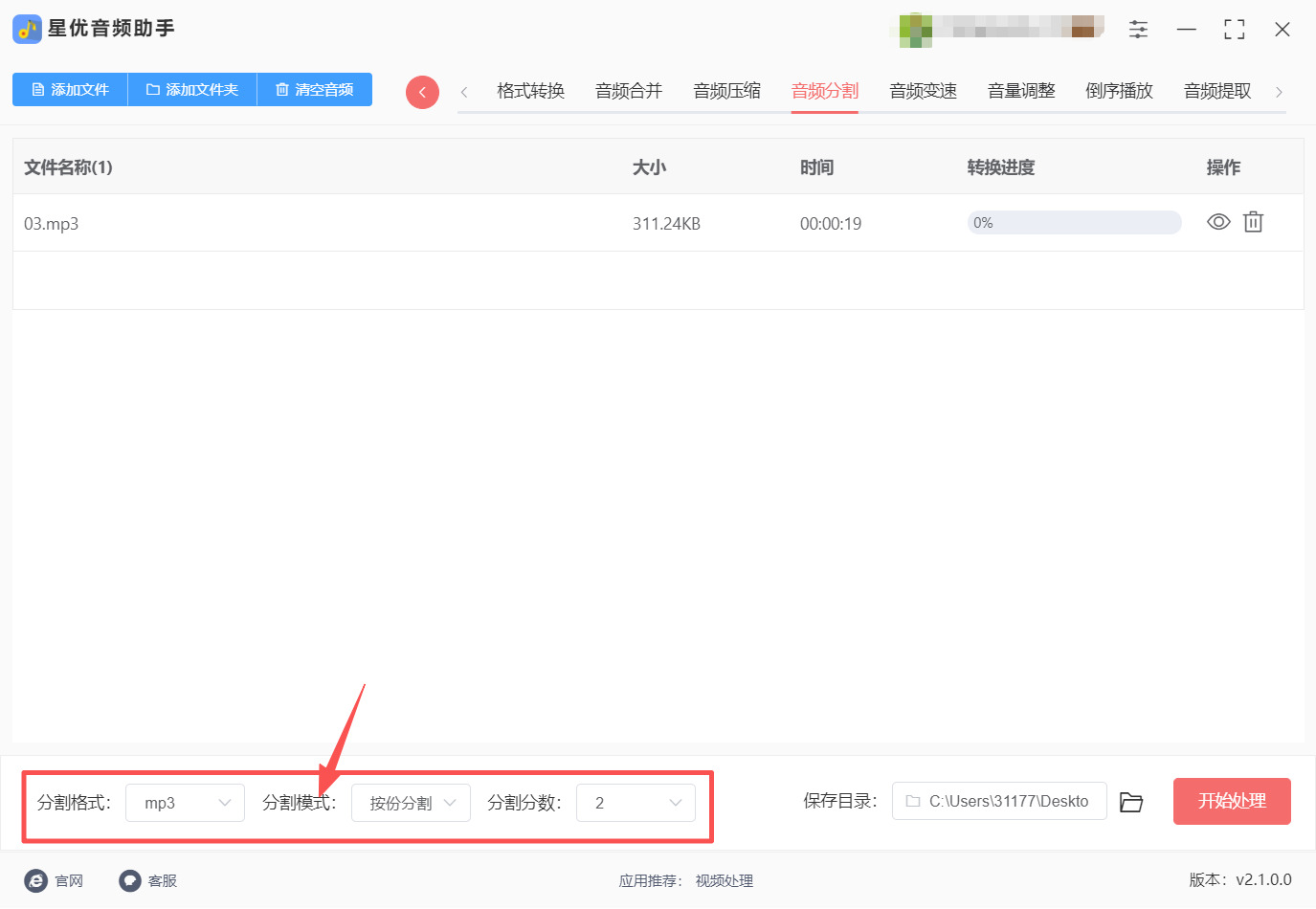Click the 0% conversion progress bar
Image resolution: width=1316 pixels, height=909 pixels.
[x=1074, y=222]
